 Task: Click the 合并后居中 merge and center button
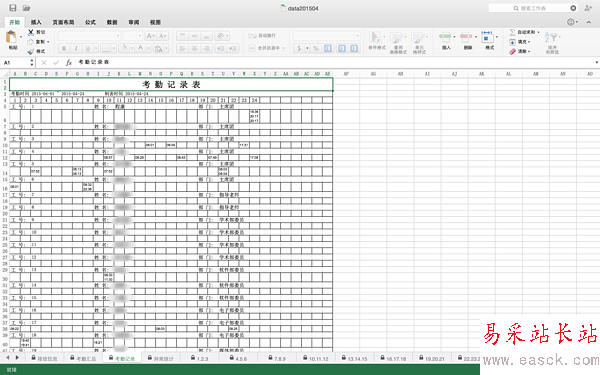(x=265, y=48)
